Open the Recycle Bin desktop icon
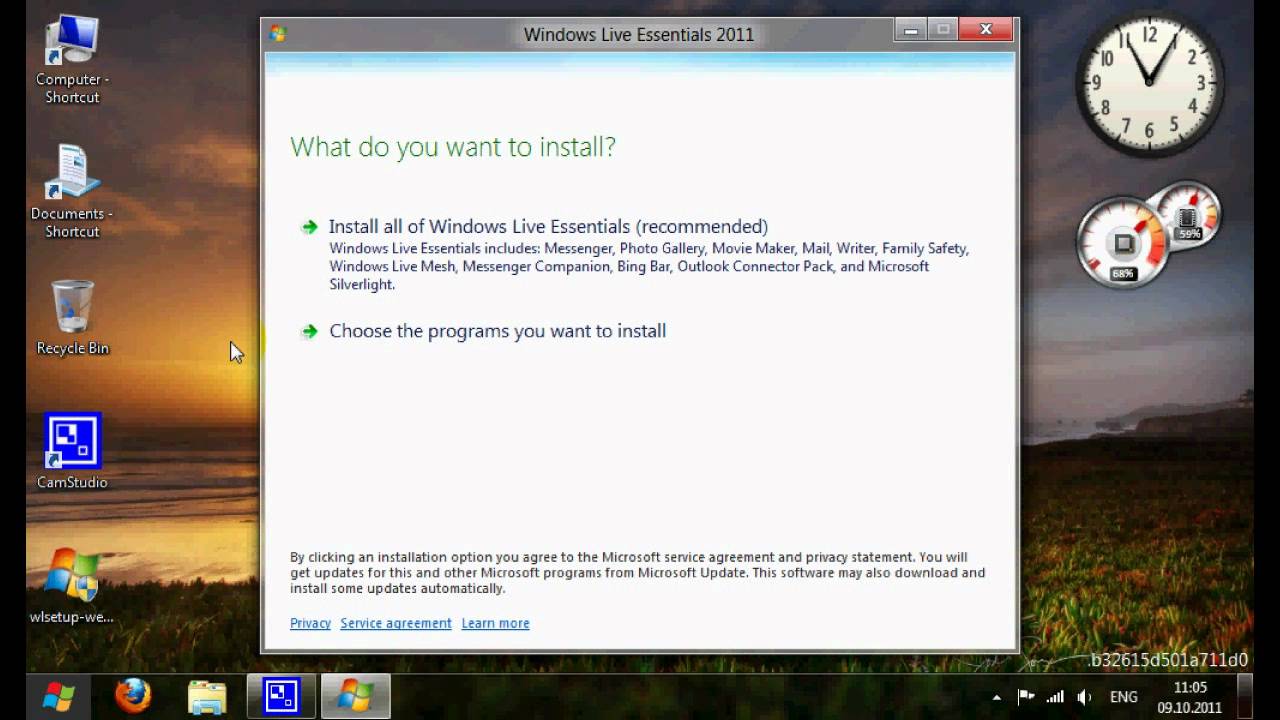Screen dimensions: 1280x720 (x=72, y=317)
